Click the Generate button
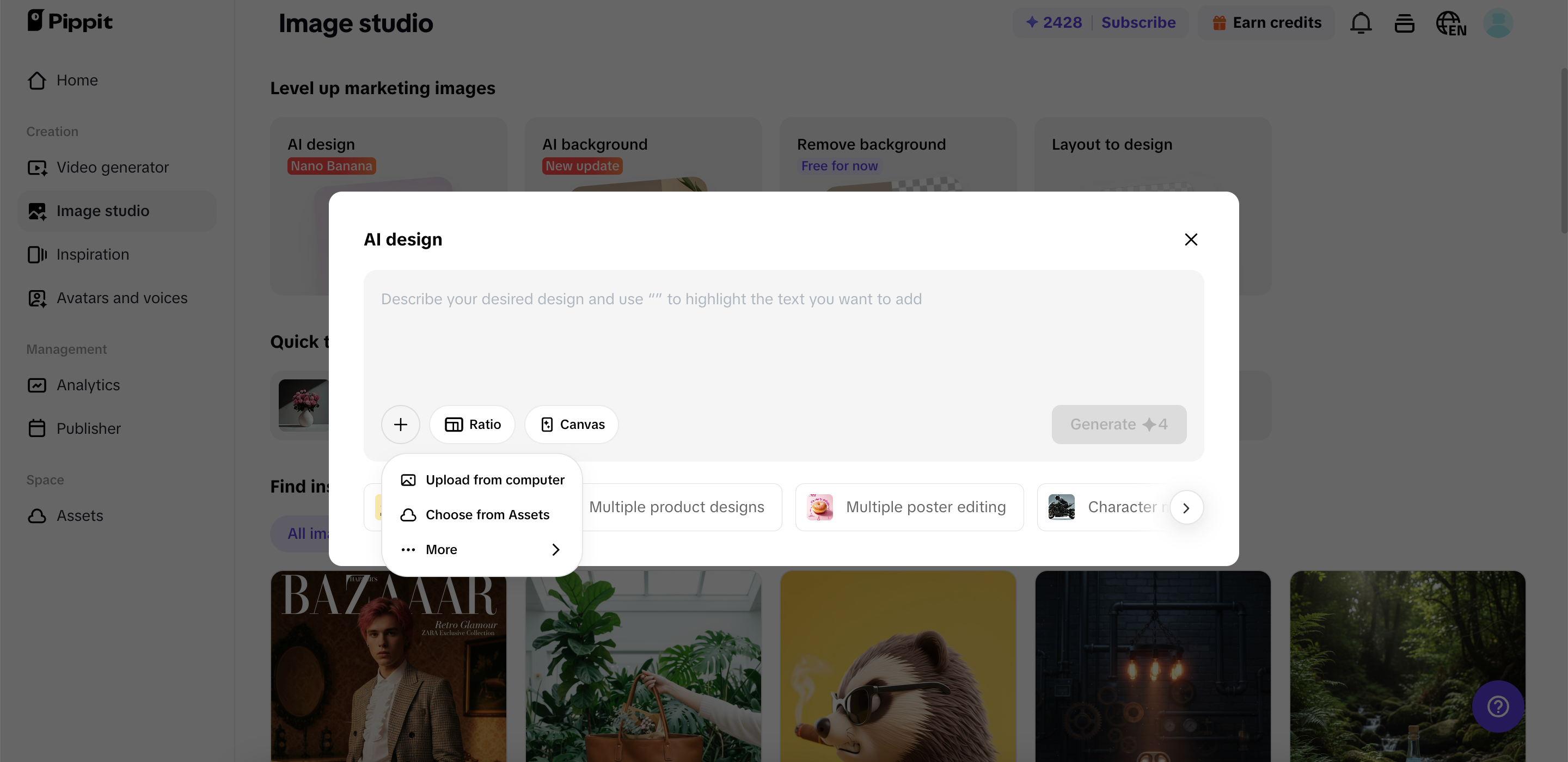 tap(1118, 424)
